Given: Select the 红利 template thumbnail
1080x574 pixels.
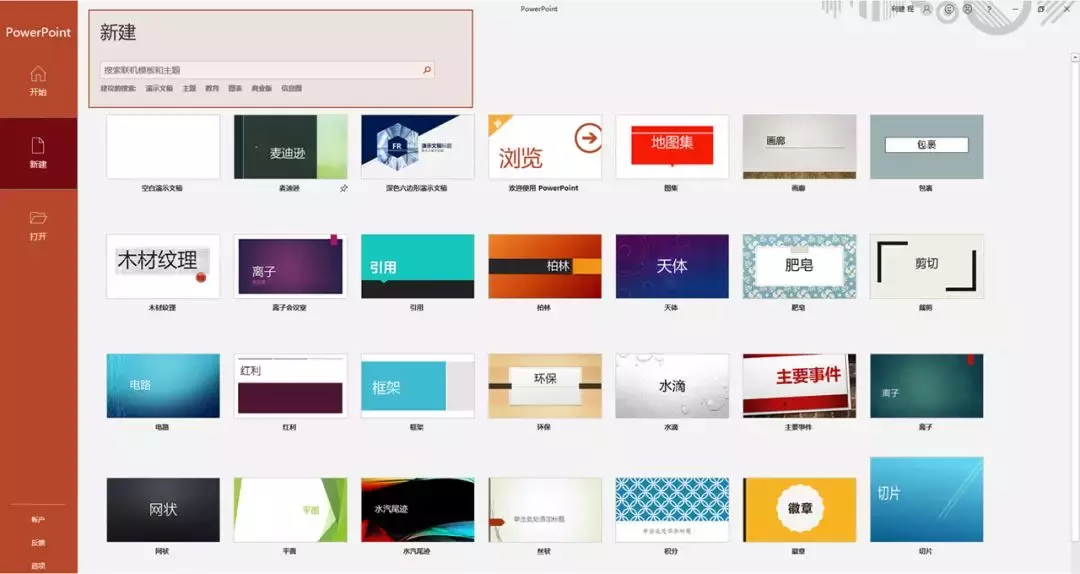Looking at the screenshot, I should (291, 386).
